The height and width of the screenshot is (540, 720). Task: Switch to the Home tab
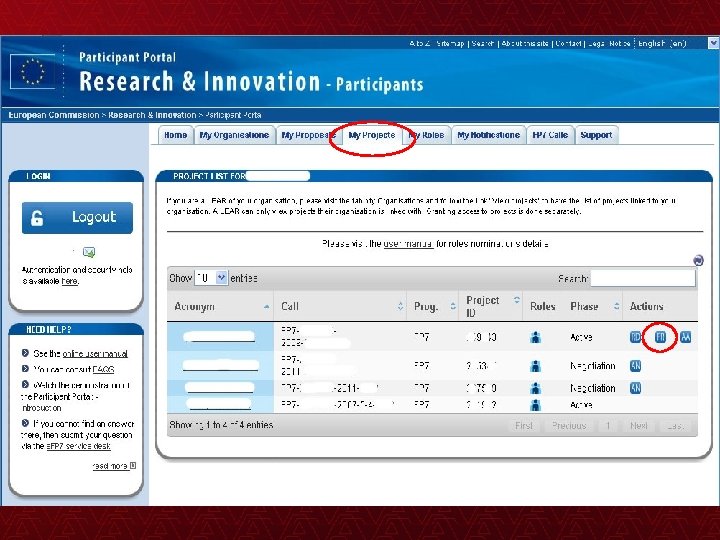pyautogui.click(x=175, y=135)
